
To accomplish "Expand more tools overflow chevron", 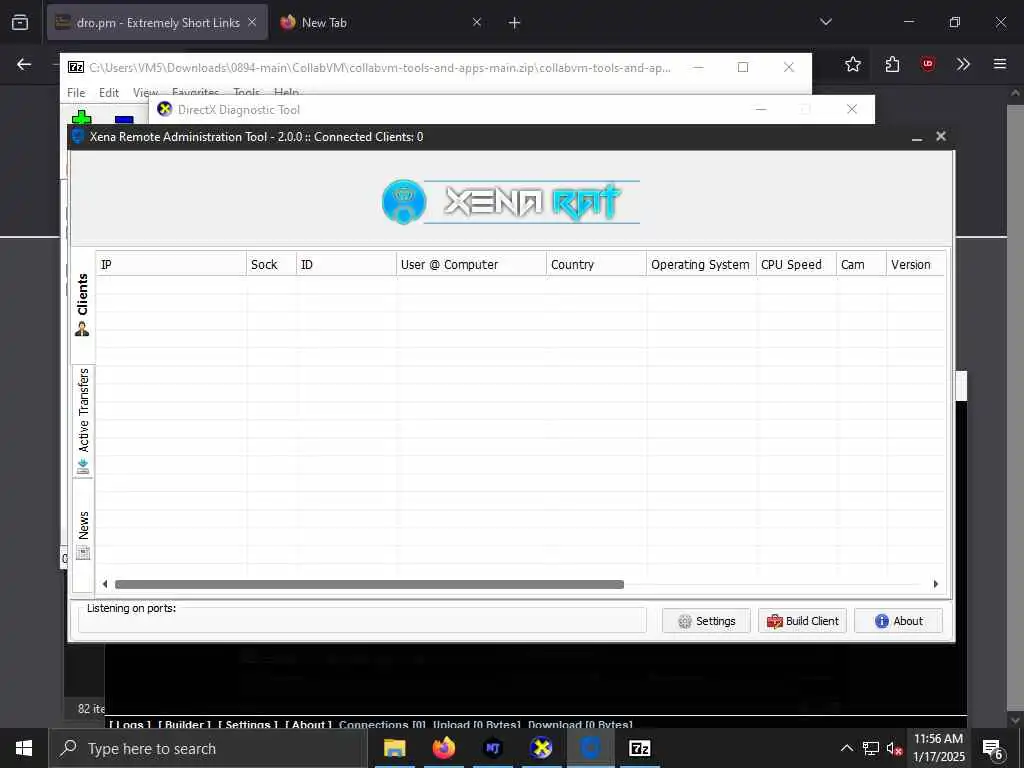I will pos(963,64).
